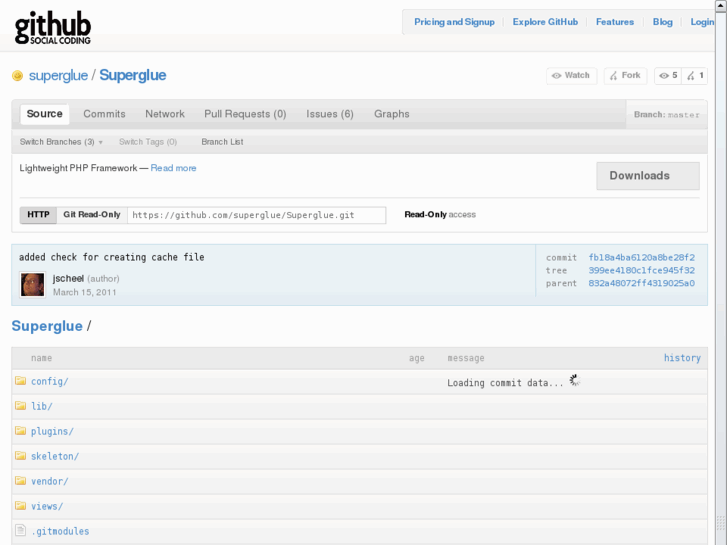Open the Pull Requests (0) tab
Image resolution: width=727 pixels, height=545 pixels.
245,114
